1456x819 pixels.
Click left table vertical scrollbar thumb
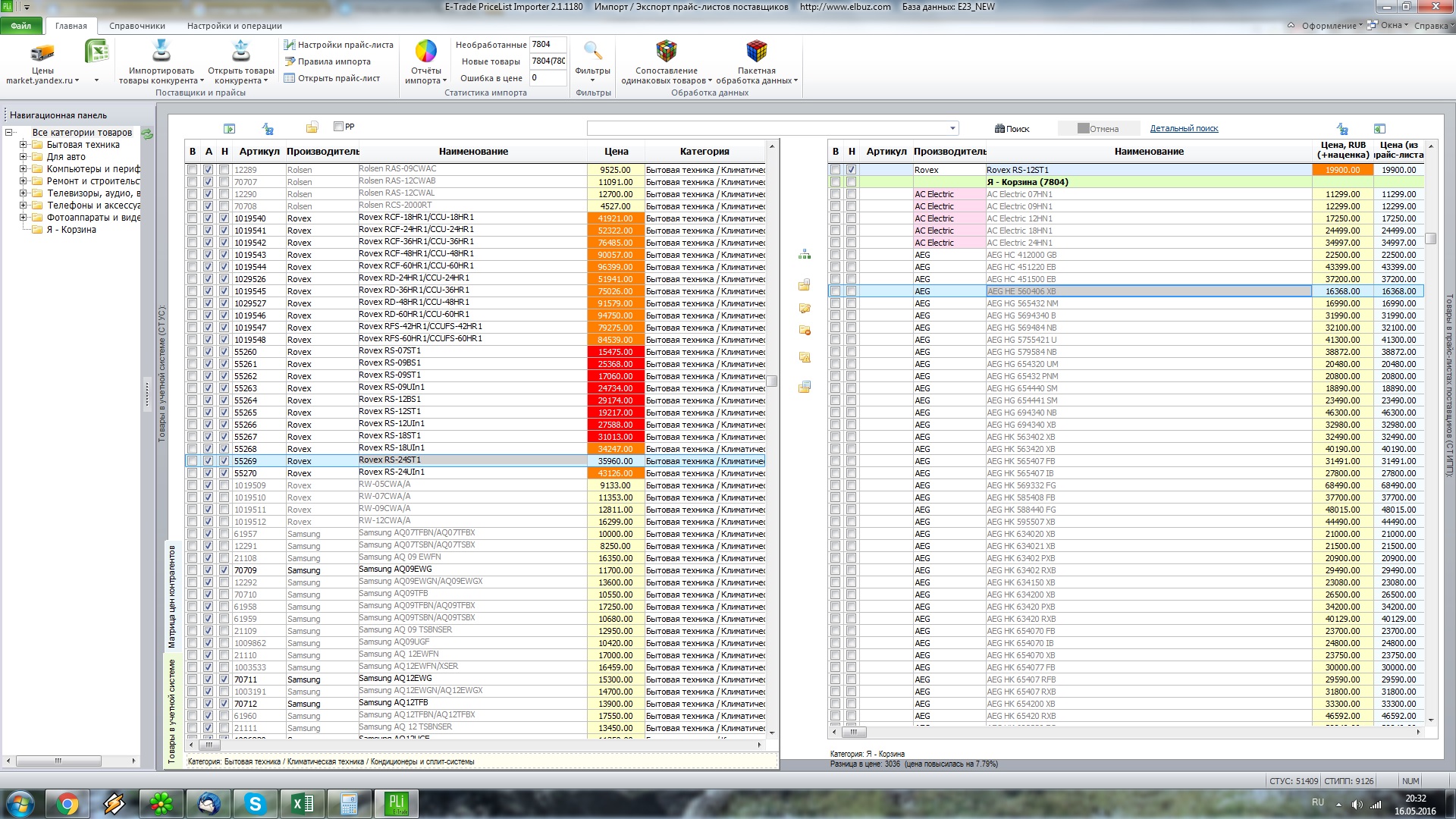coord(772,381)
